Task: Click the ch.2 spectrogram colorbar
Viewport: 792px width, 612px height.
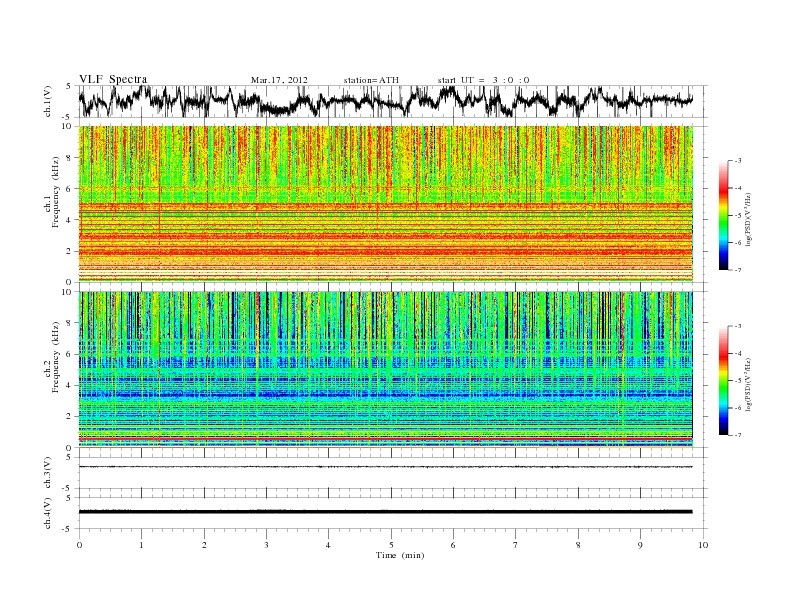Action: point(723,381)
